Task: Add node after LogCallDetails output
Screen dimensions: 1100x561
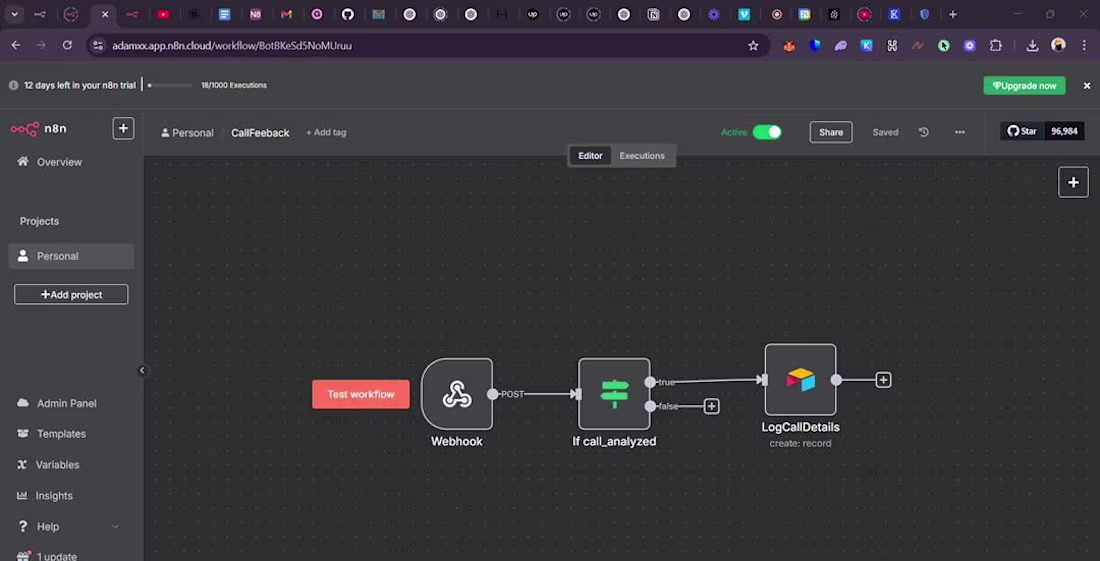Action: pyautogui.click(x=883, y=380)
